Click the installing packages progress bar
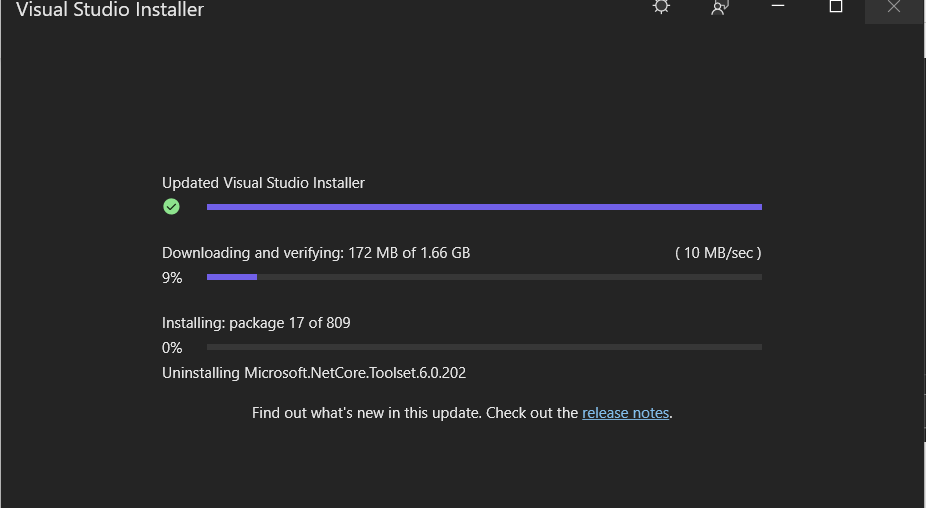This screenshot has width=926, height=508. pos(484,347)
